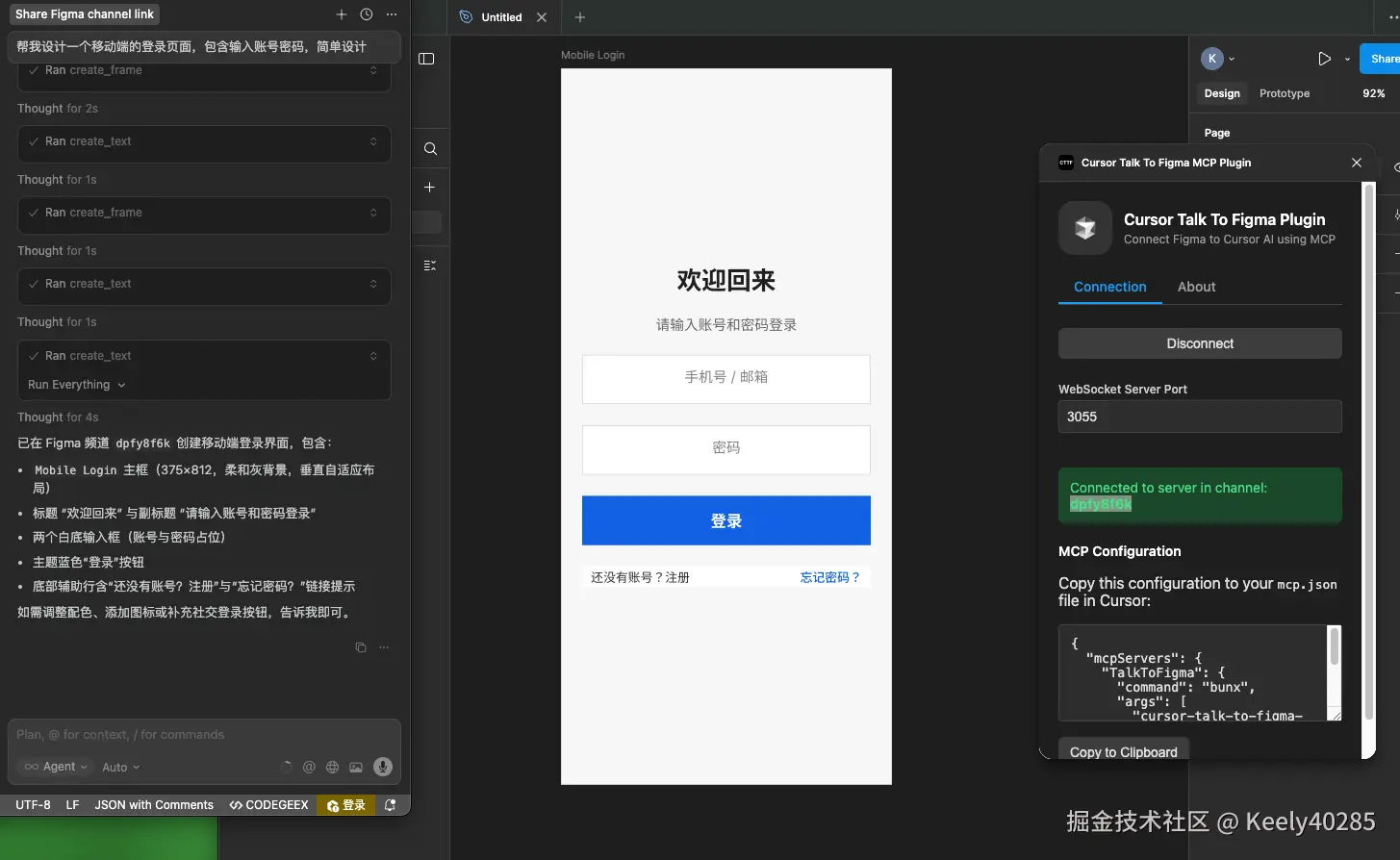The width and height of the screenshot is (1400, 860).
Task: Select the globe web-search icon
Action: pos(332,767)
